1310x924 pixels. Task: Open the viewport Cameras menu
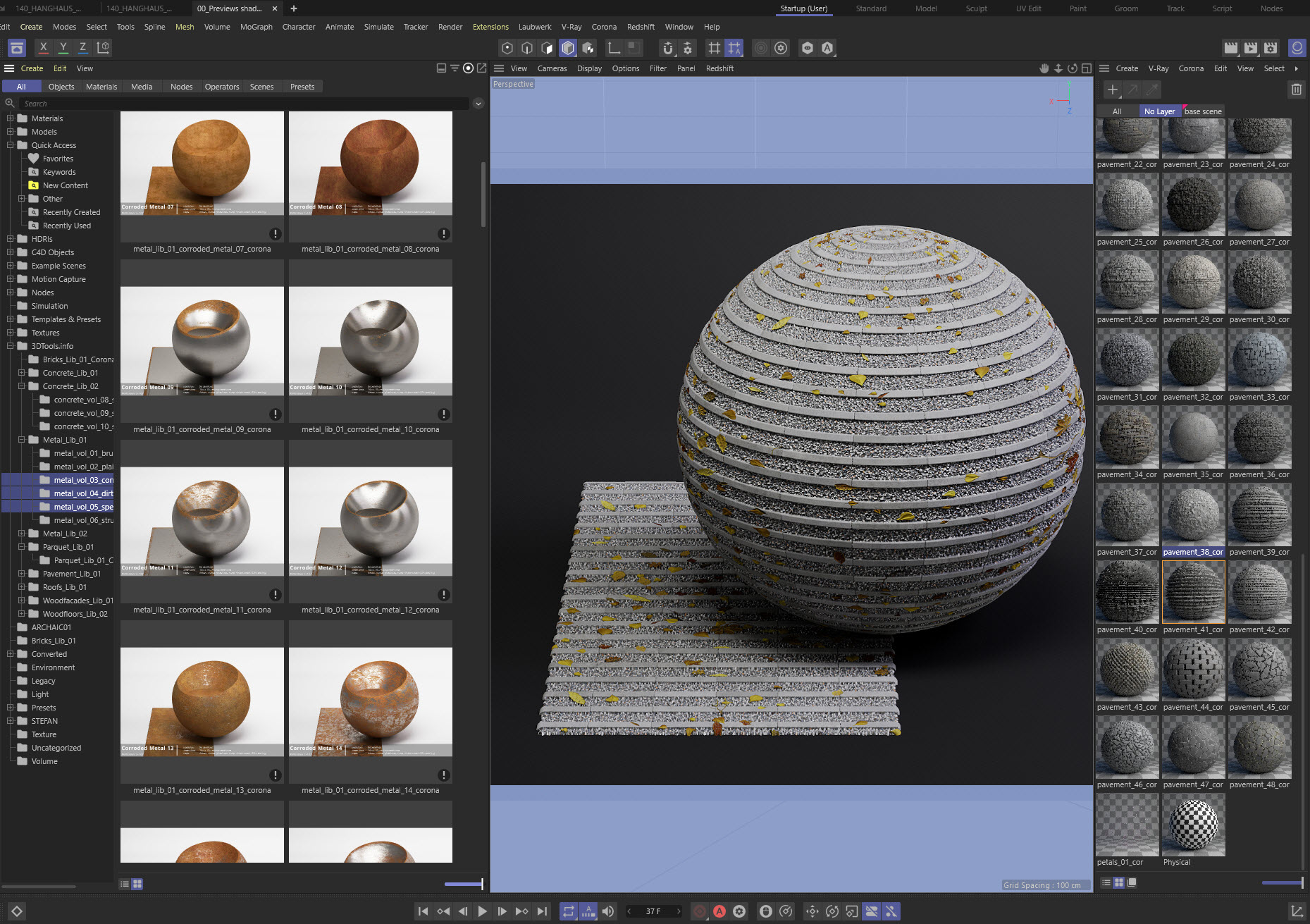coord(552,68)
